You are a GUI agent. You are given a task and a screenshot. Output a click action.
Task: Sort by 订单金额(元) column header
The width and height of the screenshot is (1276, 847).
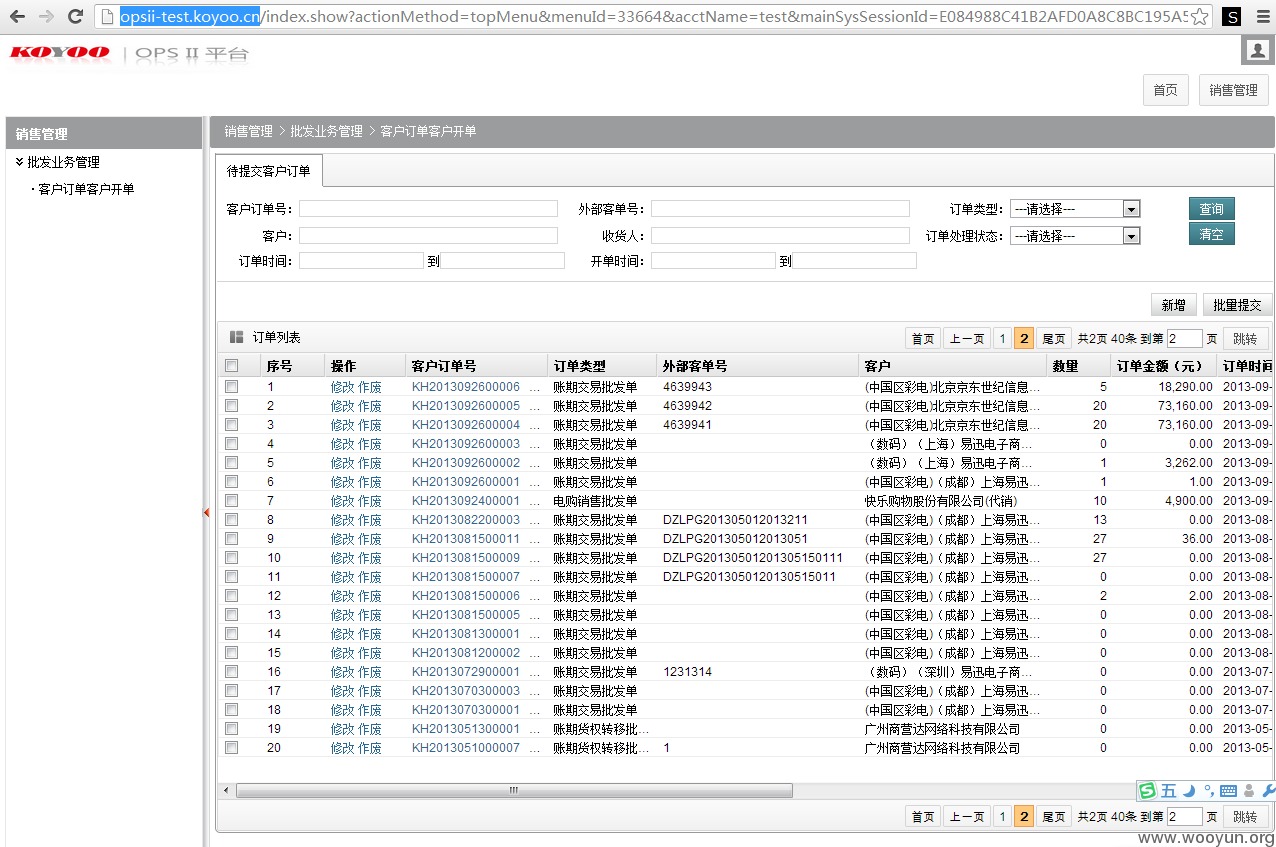(1162, 366)
